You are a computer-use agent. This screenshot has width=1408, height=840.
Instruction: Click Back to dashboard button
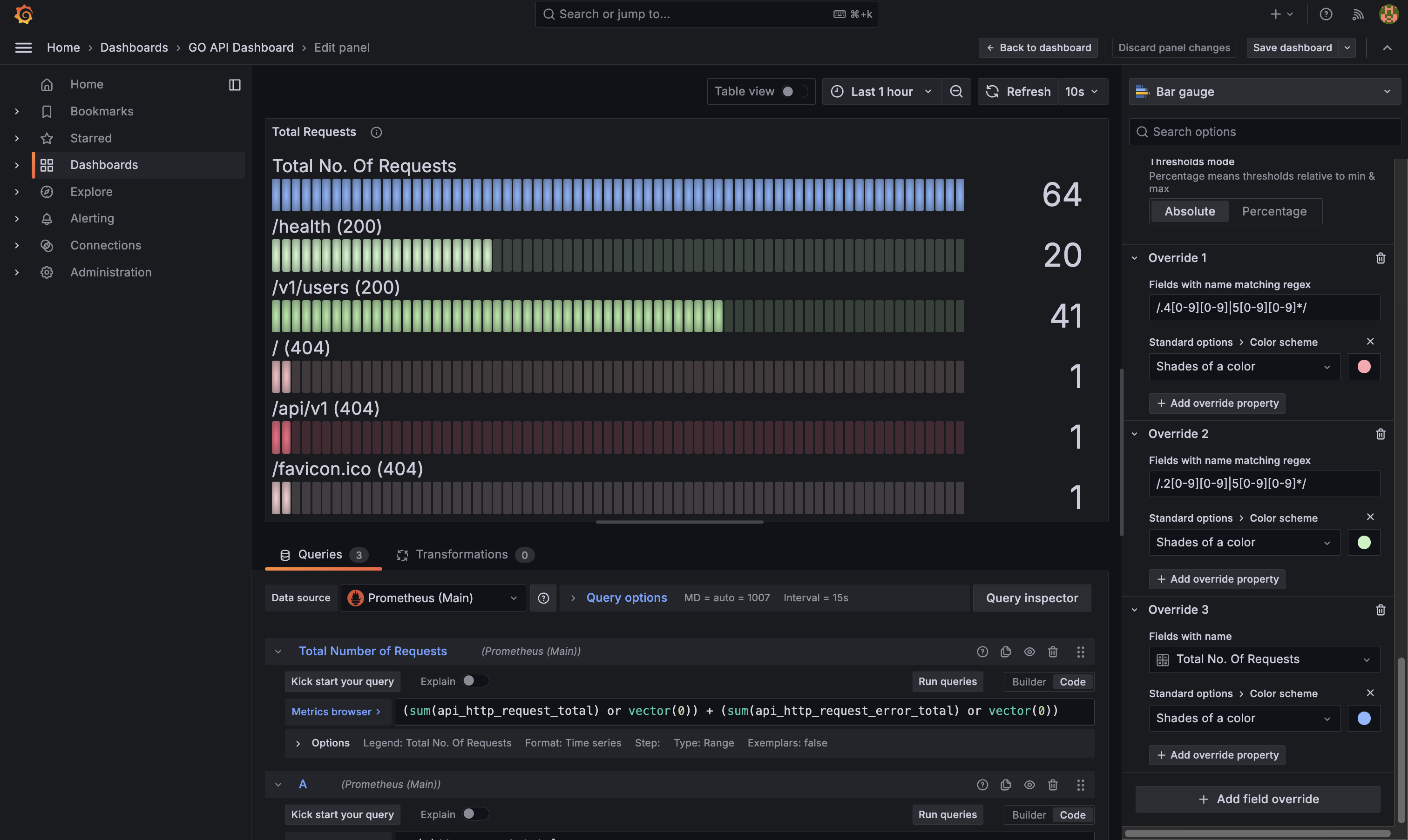tap(1038, 47)
